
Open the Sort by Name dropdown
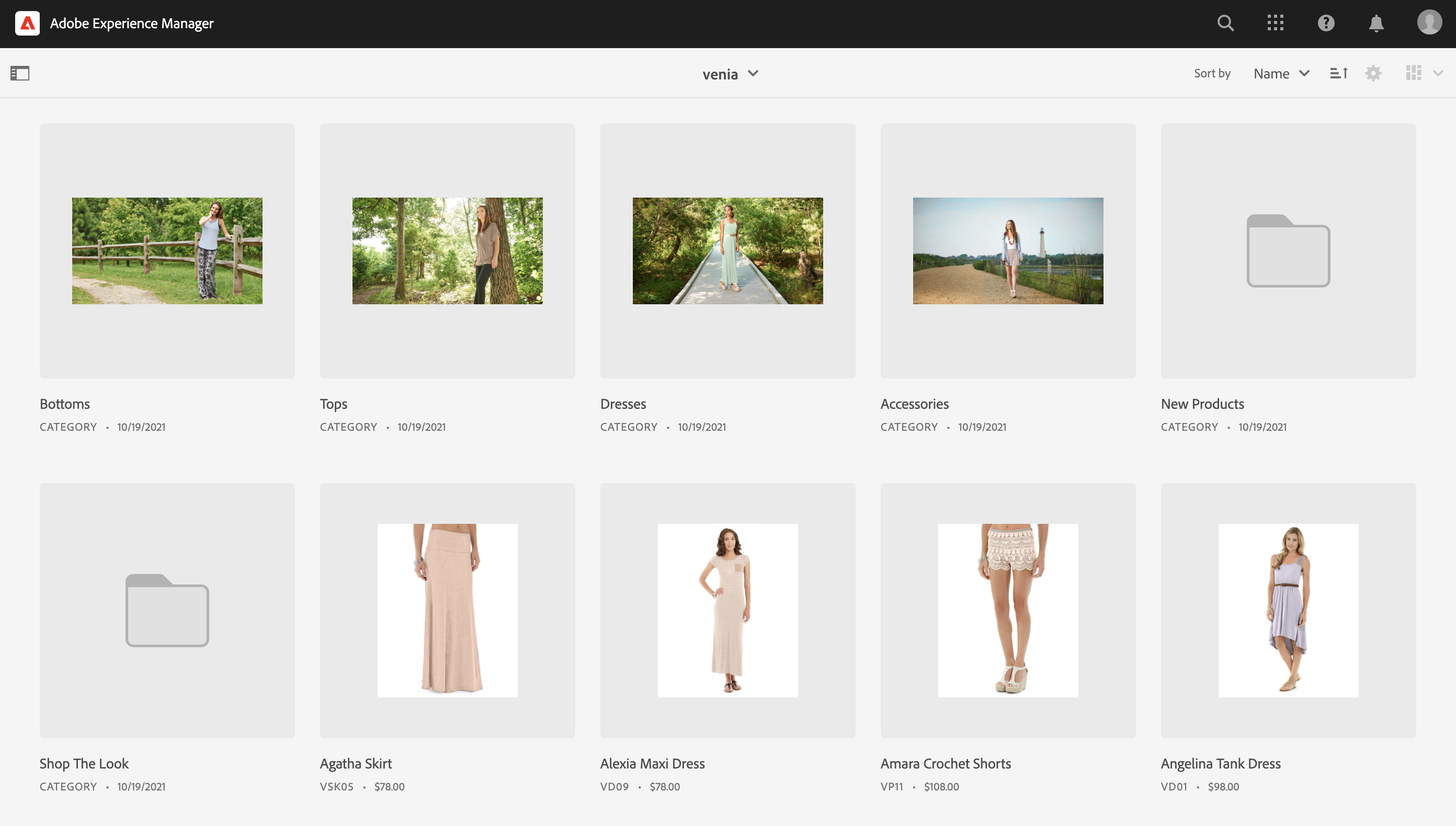pyautogui.click(x=1281, y=74)
